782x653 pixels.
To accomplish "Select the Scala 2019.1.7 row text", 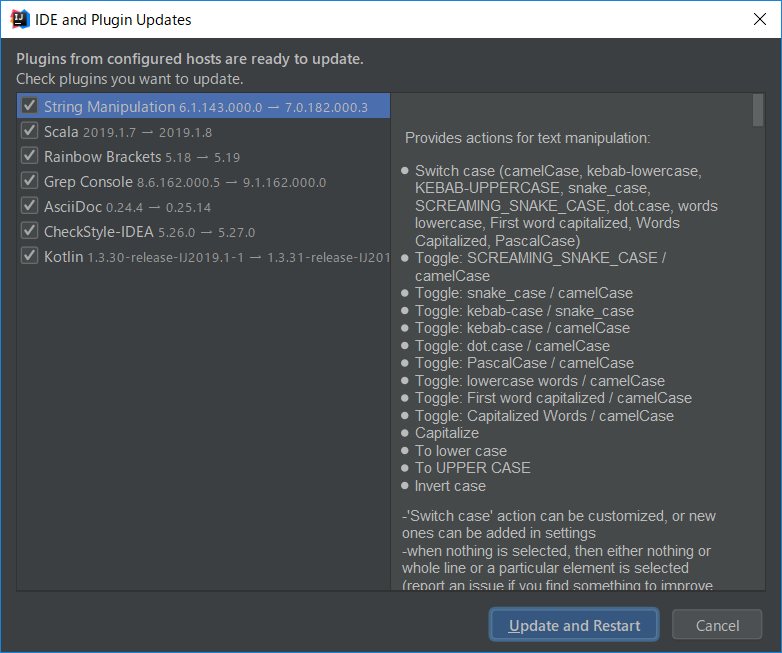I will pyautogui.click(x=128, y=132).
